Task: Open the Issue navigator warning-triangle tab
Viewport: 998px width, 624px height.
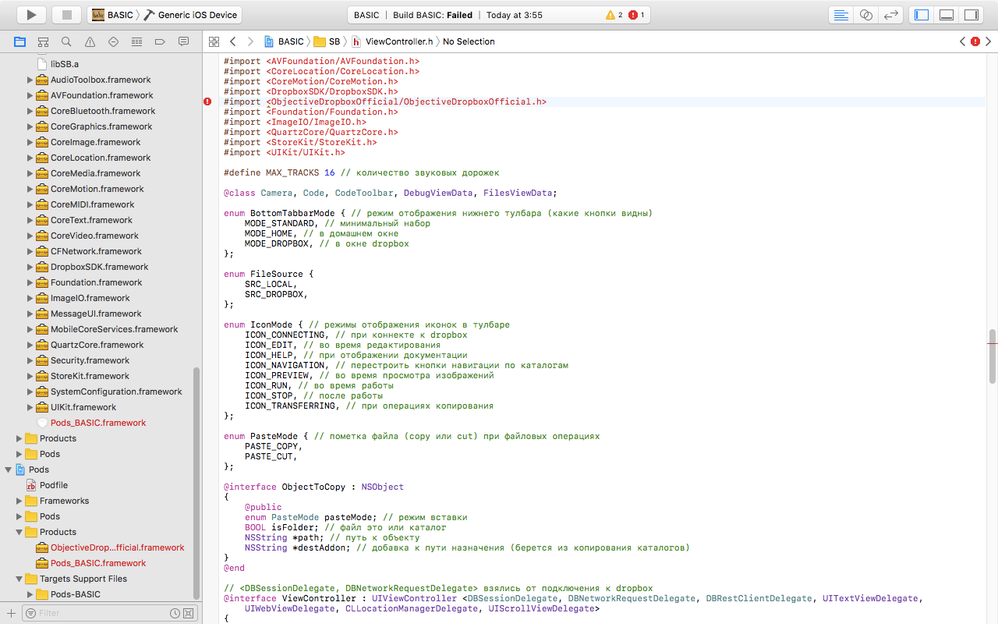Action: (x=90, y=42)
